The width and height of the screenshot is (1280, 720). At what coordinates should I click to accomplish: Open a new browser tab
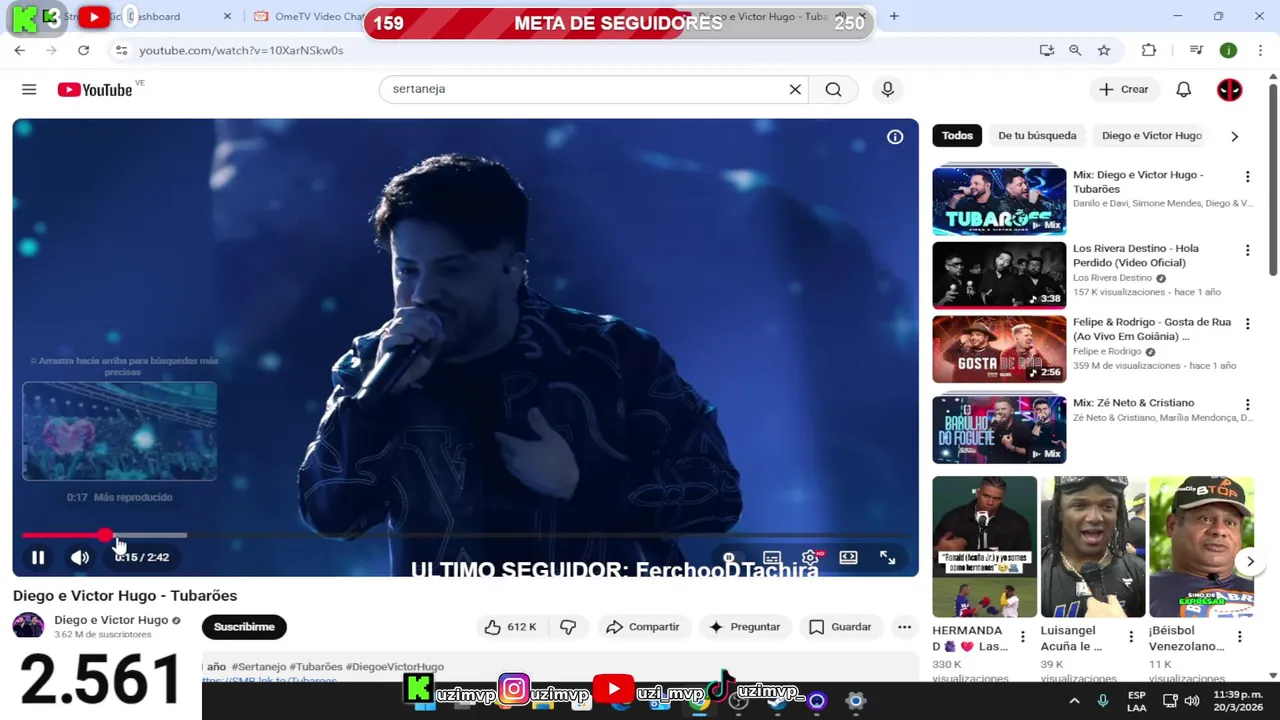tap(894, 16)
